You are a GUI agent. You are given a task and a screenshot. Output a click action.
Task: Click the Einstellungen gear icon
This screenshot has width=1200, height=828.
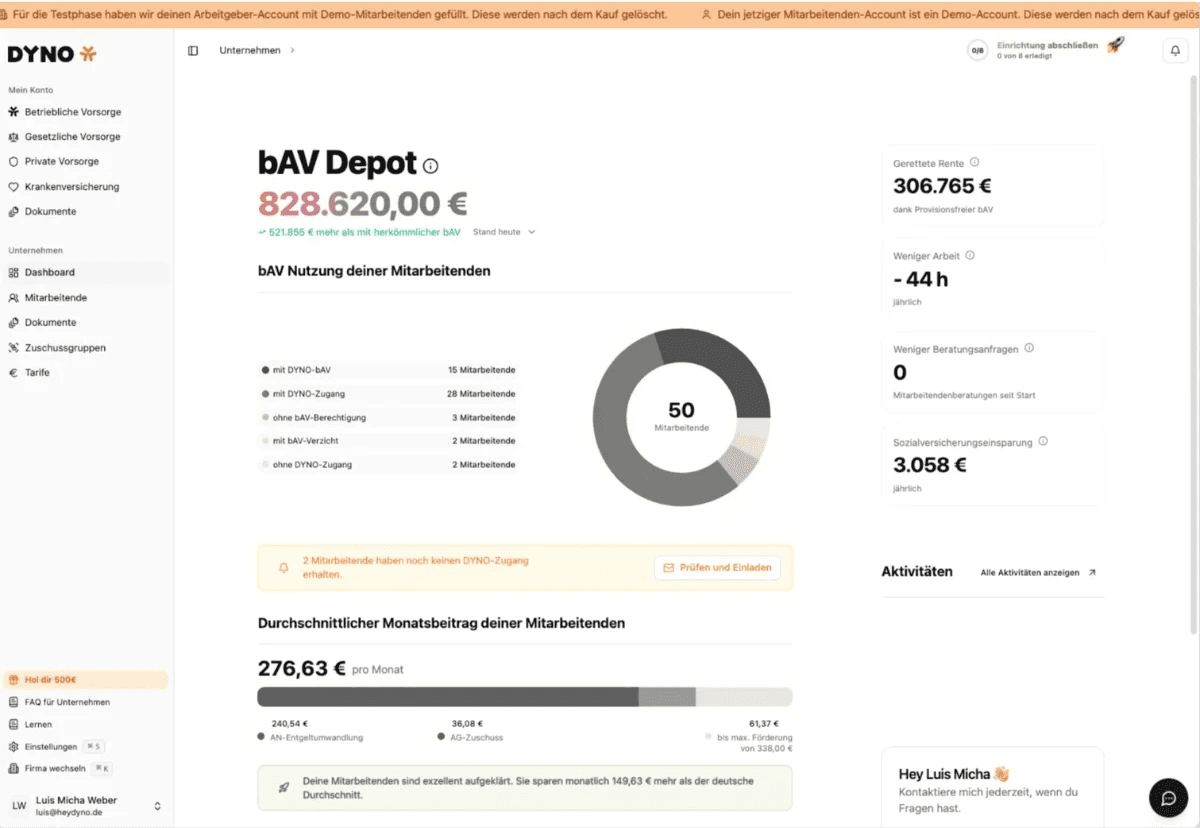(14, 747)
